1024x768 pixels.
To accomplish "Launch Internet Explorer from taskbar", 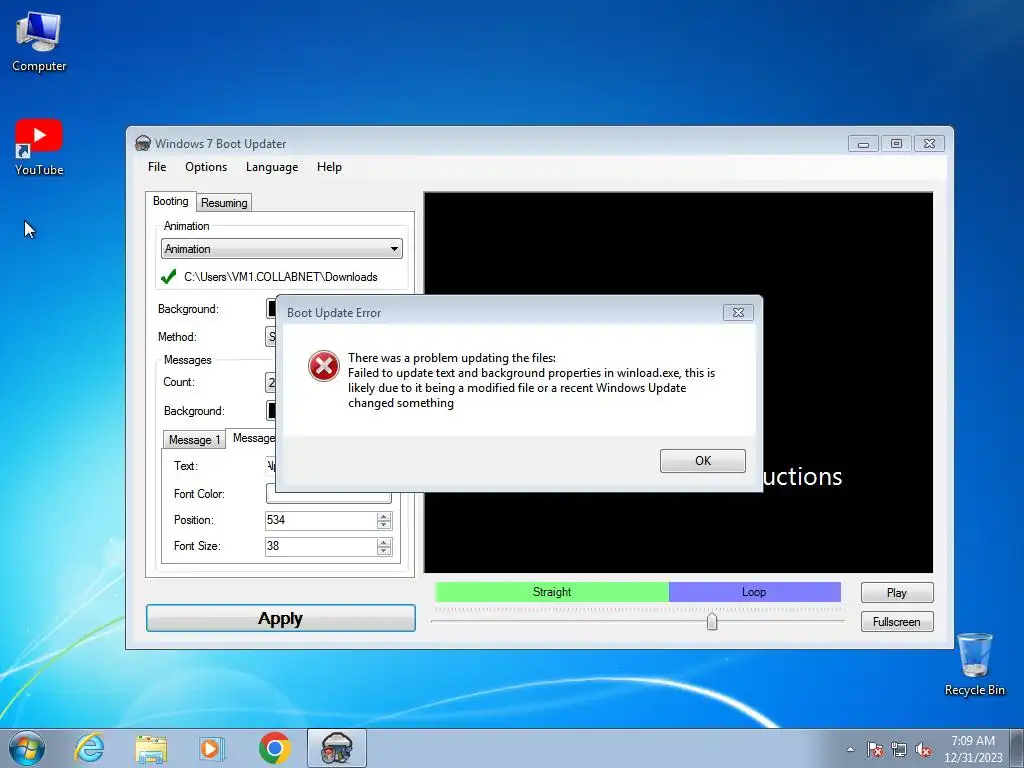I will [89, 748].
